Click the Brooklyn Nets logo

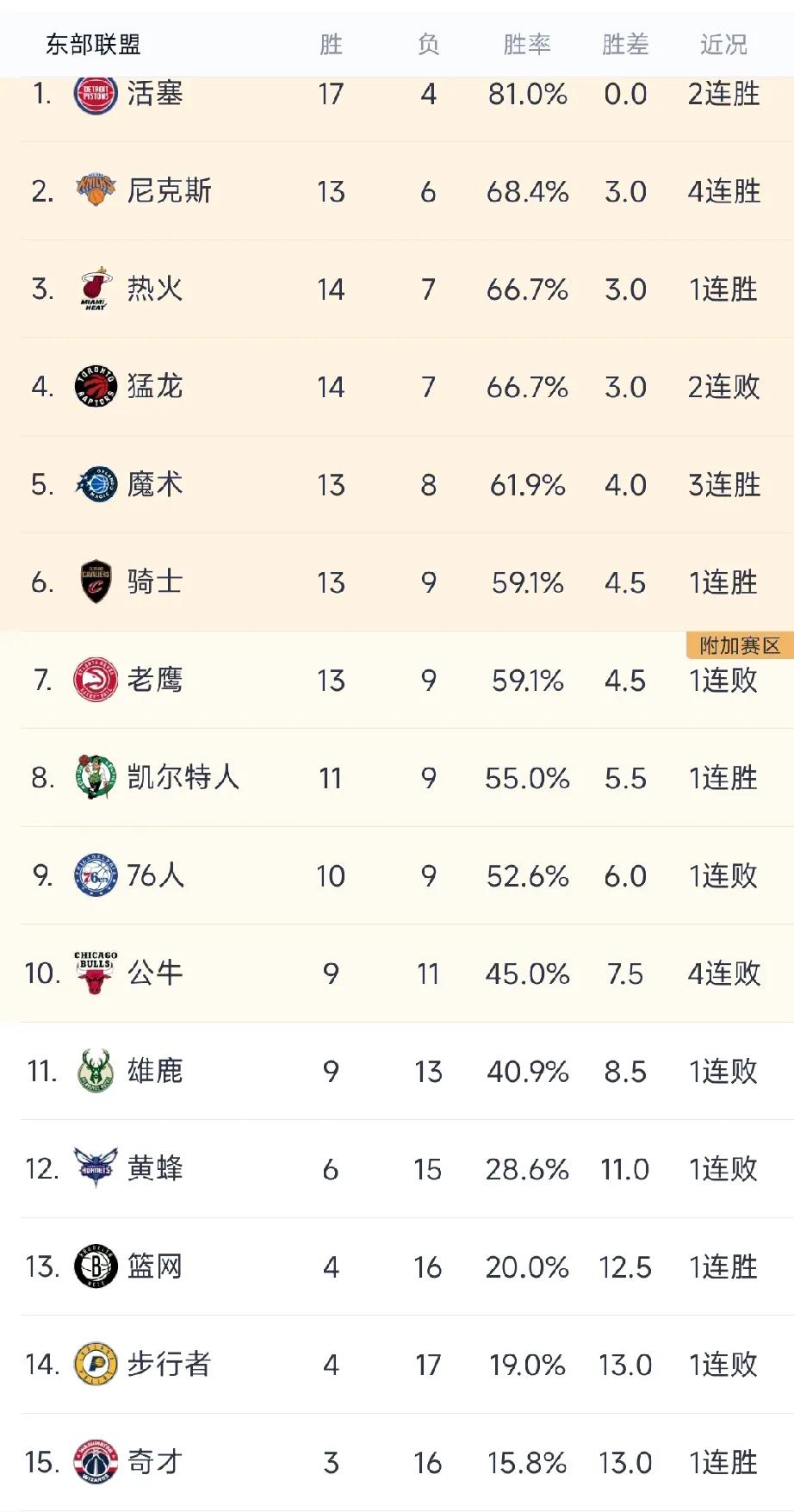[96, 1266]
